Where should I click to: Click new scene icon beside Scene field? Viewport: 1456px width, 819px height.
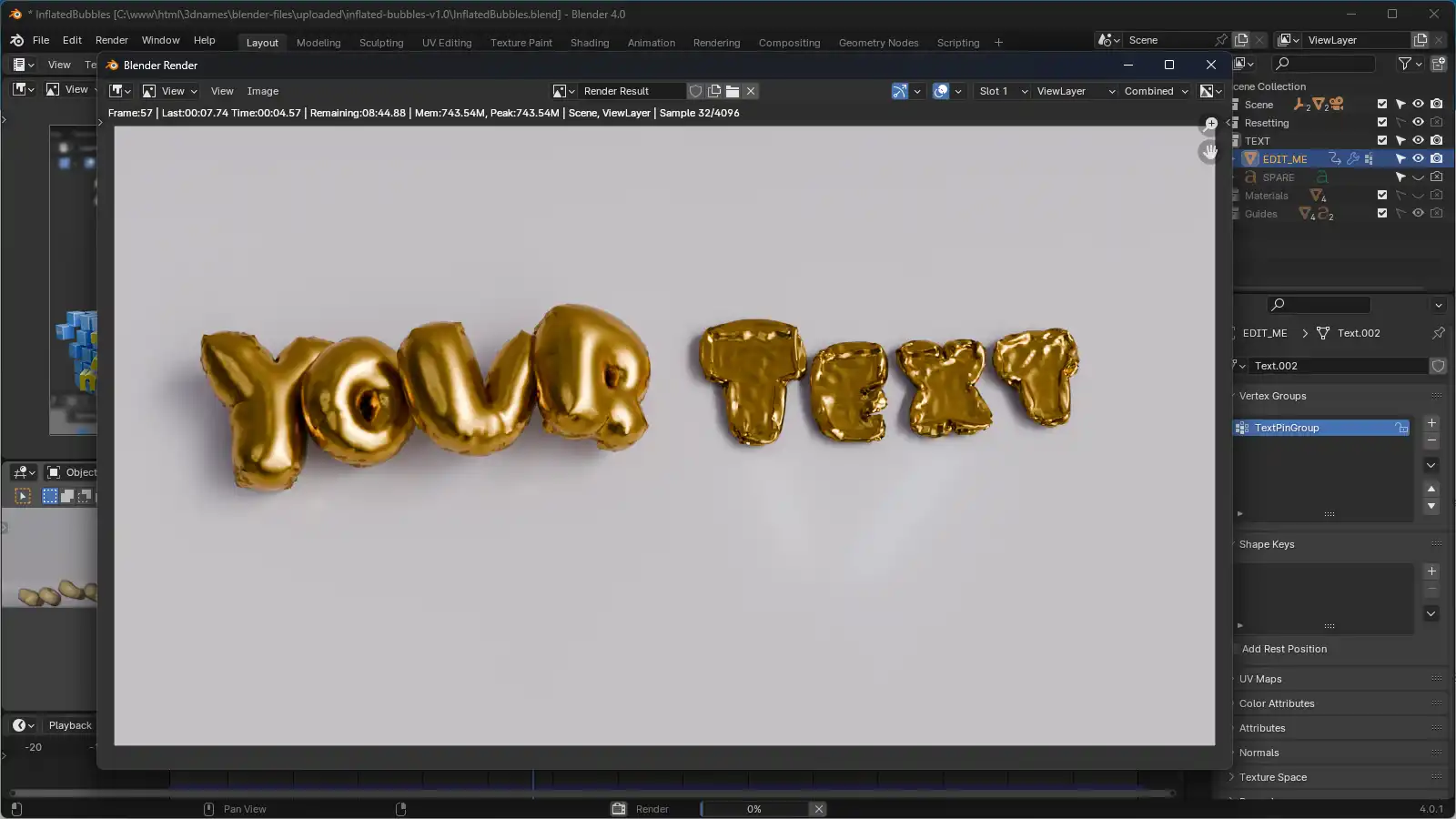pyautogui.click(x=1241, y=40)
